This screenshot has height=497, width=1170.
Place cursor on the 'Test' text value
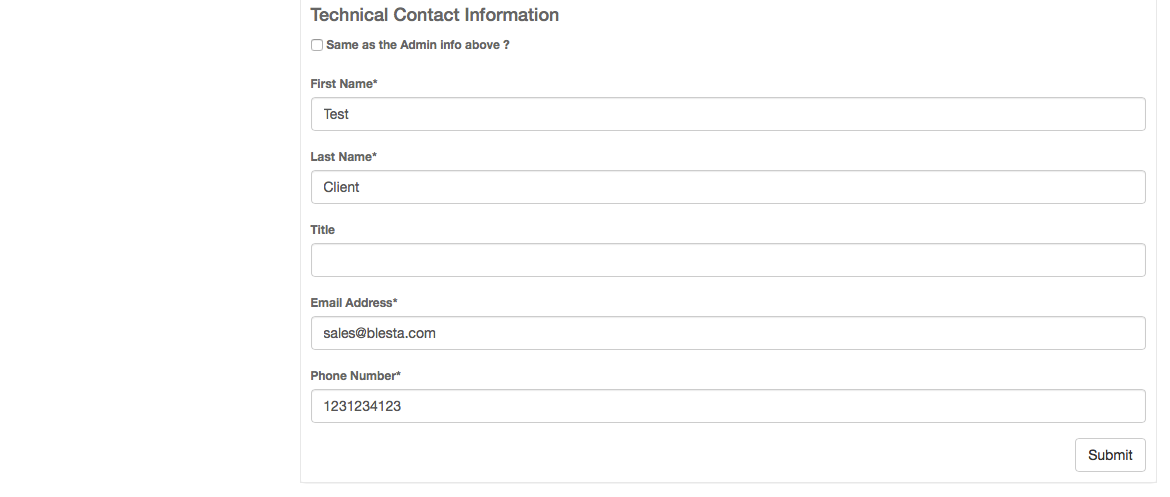[x=336, y=114]
